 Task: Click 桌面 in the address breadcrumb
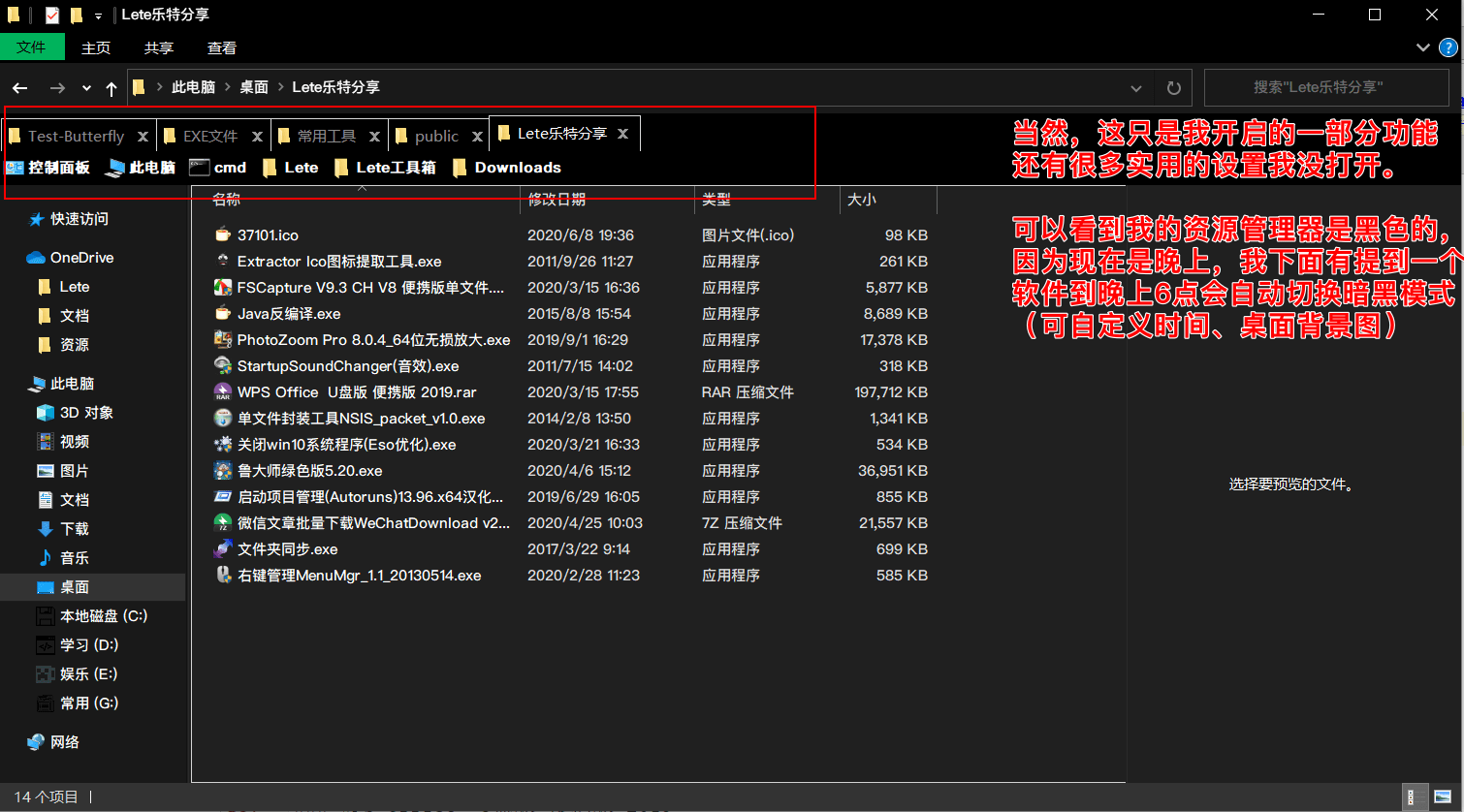pyautogui.click(x=254, y=87)
